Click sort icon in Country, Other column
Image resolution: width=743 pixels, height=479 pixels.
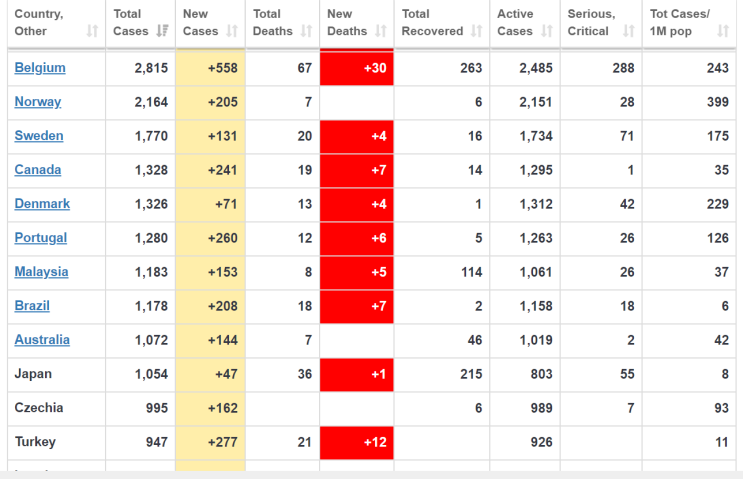pyautogui.click(x=92, y=32)
